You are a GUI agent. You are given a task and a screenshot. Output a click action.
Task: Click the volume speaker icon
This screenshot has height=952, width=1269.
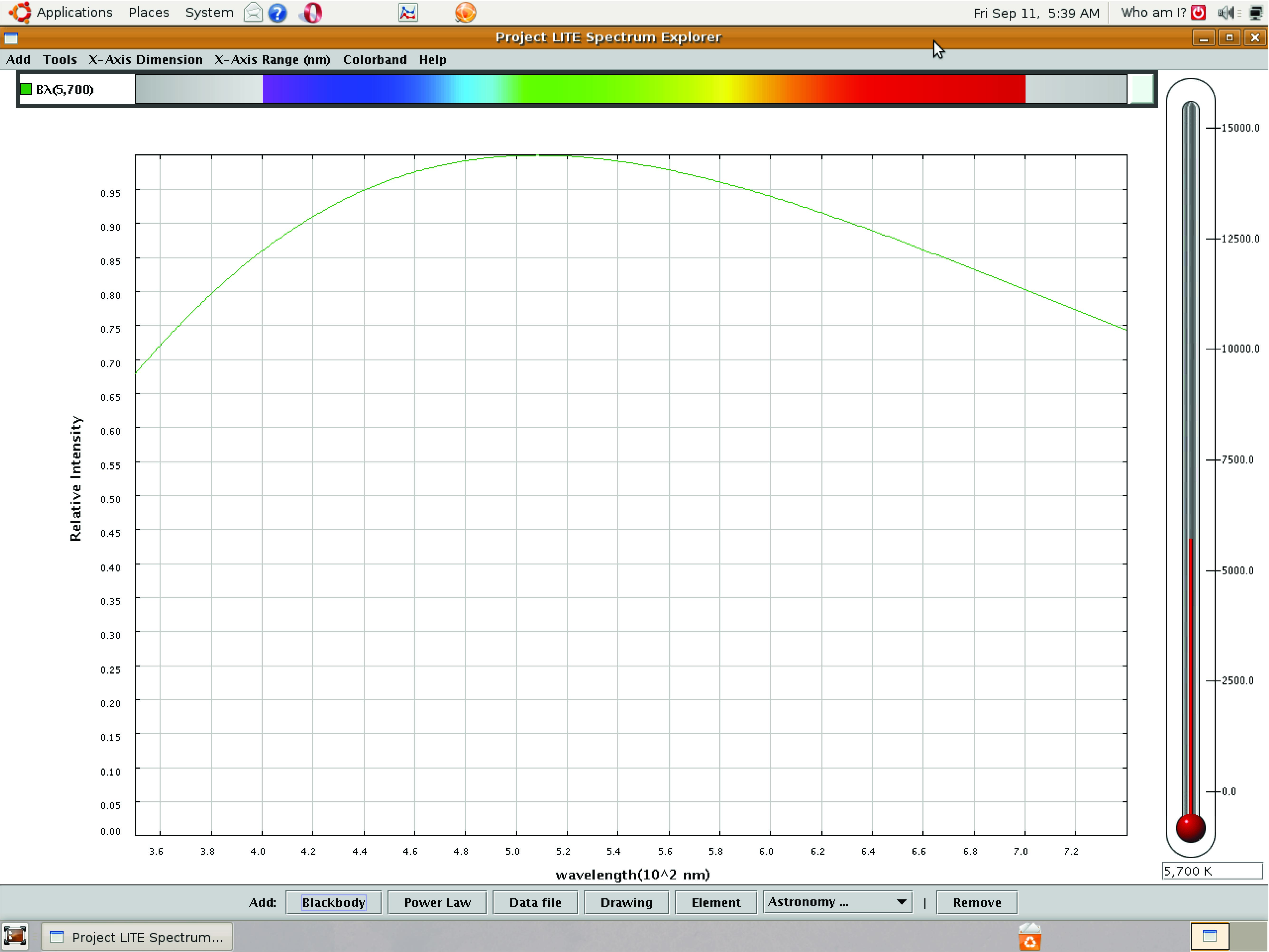(1226, 12)
